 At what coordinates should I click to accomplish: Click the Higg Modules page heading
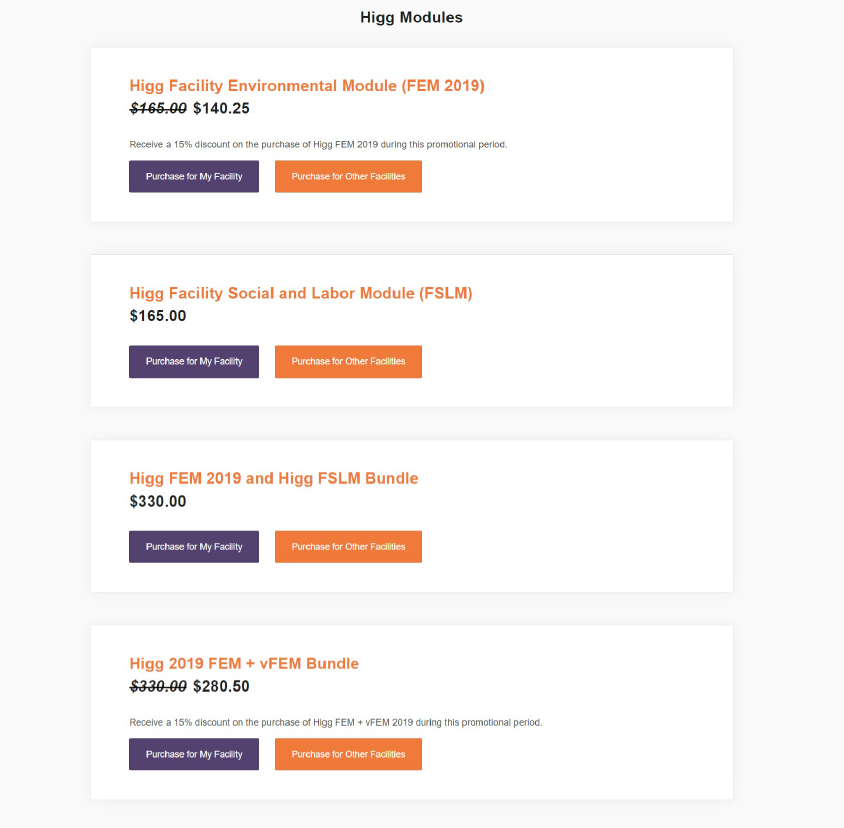[411, 18]
